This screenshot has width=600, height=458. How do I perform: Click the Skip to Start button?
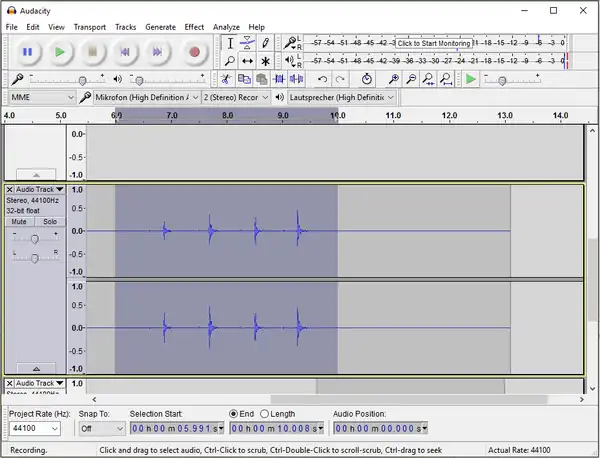(x=125, y=52)
